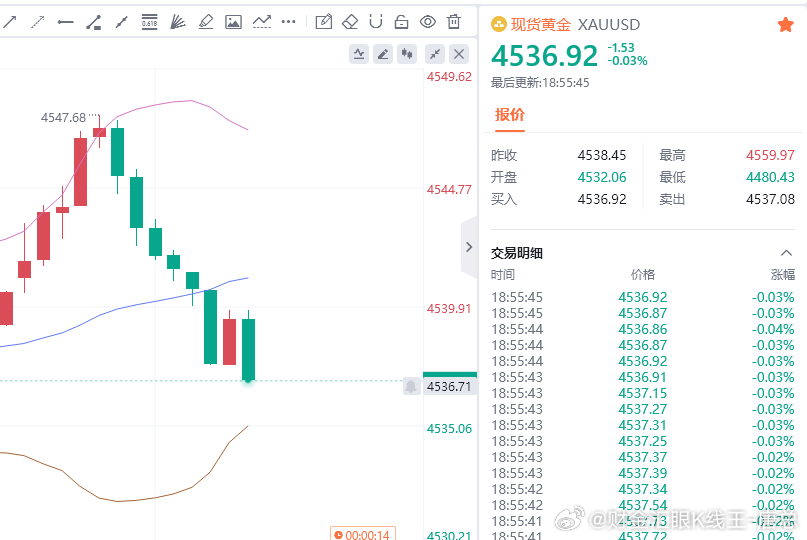
Task: Select the highlighter marker tool
Action: click(205, 22)
